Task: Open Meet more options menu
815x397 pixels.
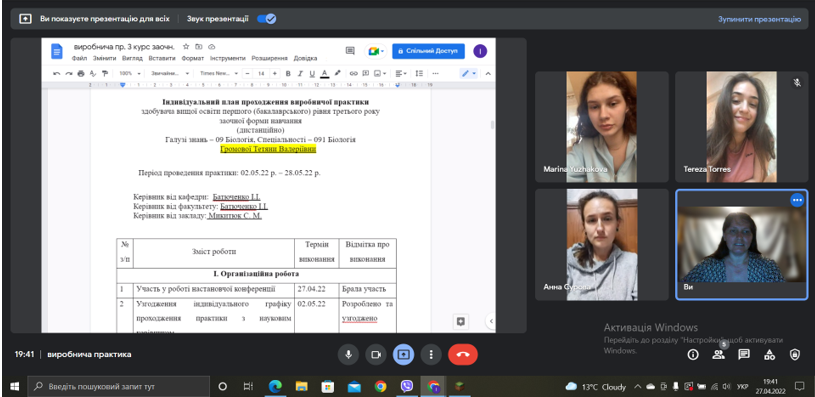Action: (x=431, y=354)
